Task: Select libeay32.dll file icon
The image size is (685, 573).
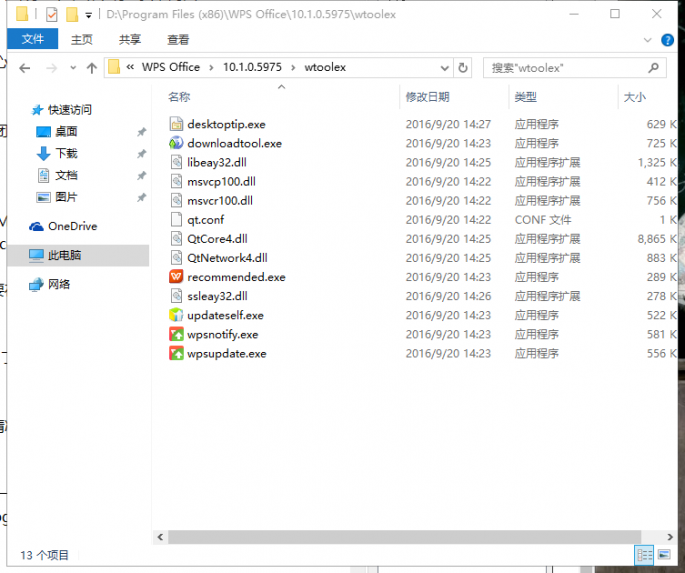Action: tap(176, 162)
